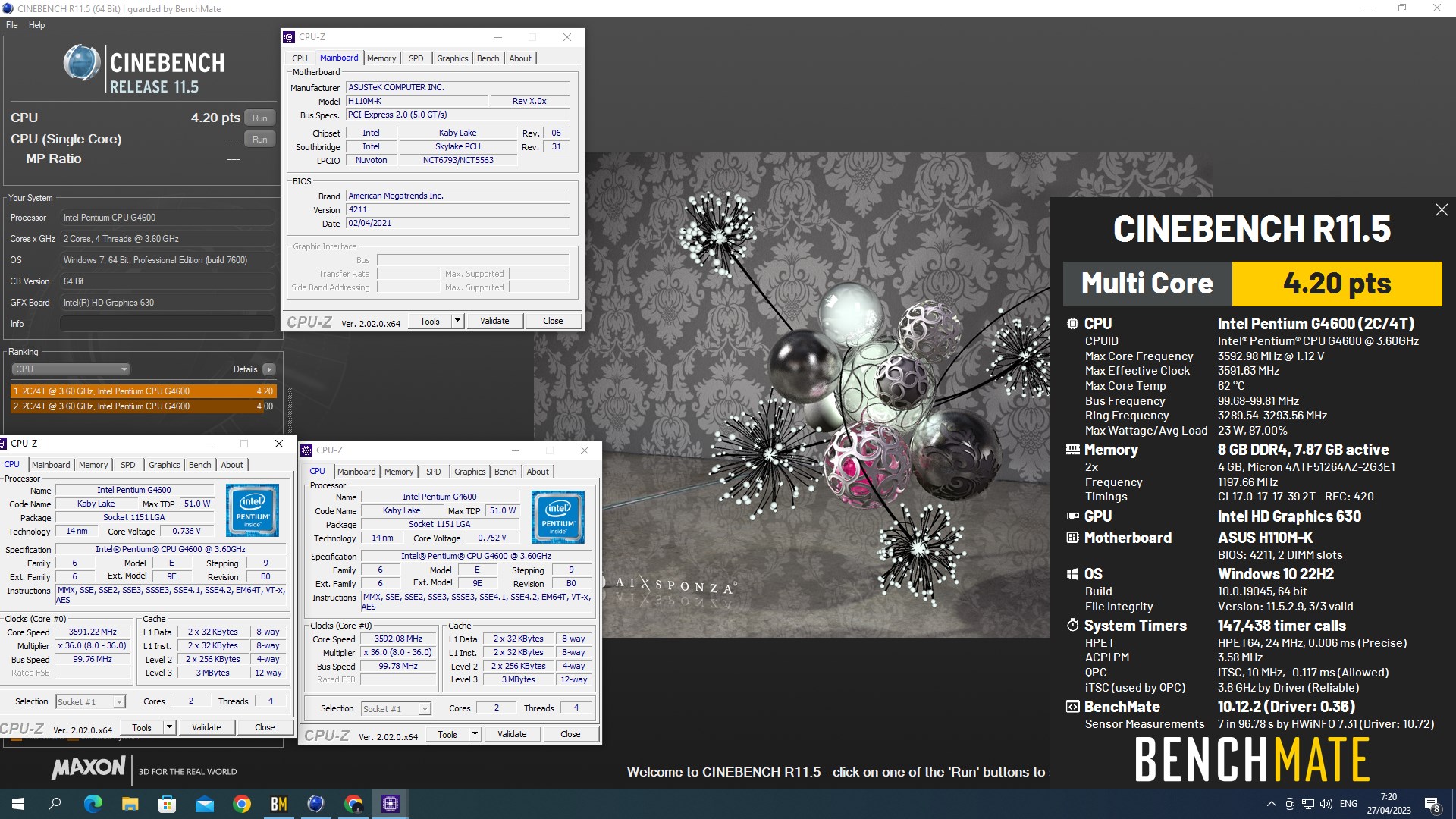Run the Cinebench CPU test

click(260, 118)
